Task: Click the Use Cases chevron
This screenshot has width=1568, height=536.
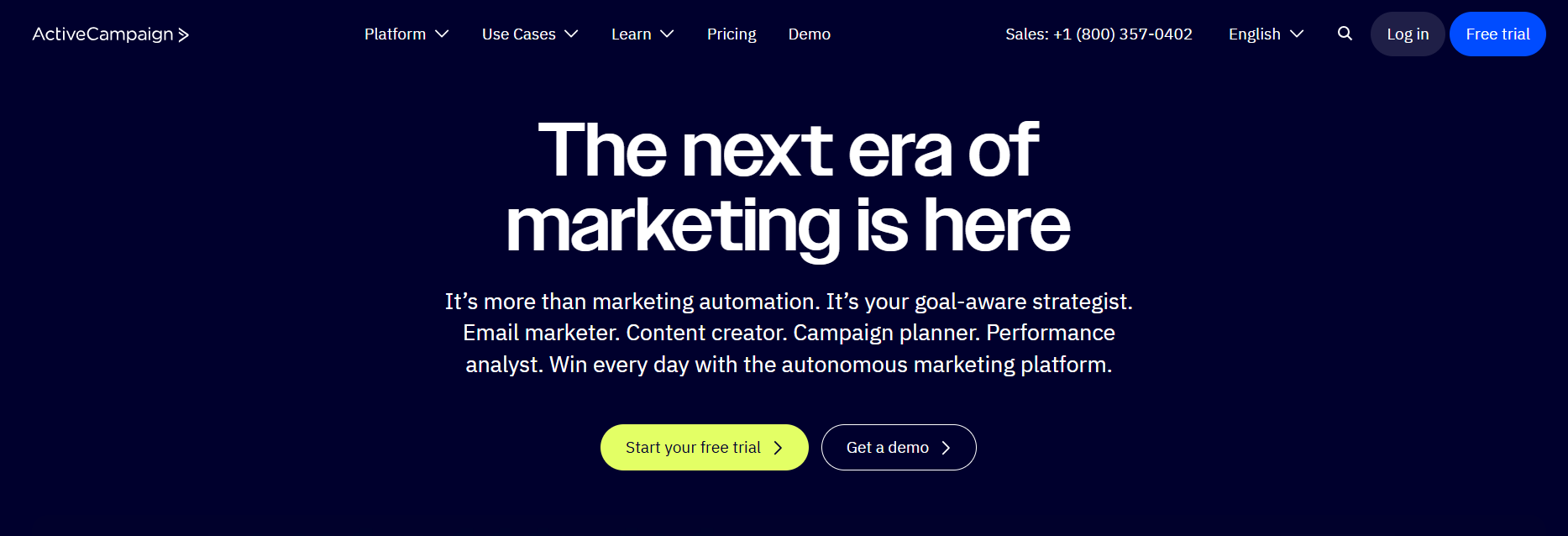Action: click(572, 34)
